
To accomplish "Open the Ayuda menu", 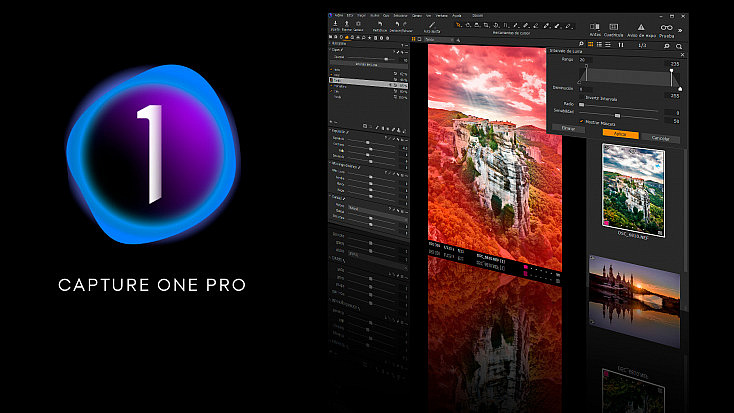I will coord(457,15).
